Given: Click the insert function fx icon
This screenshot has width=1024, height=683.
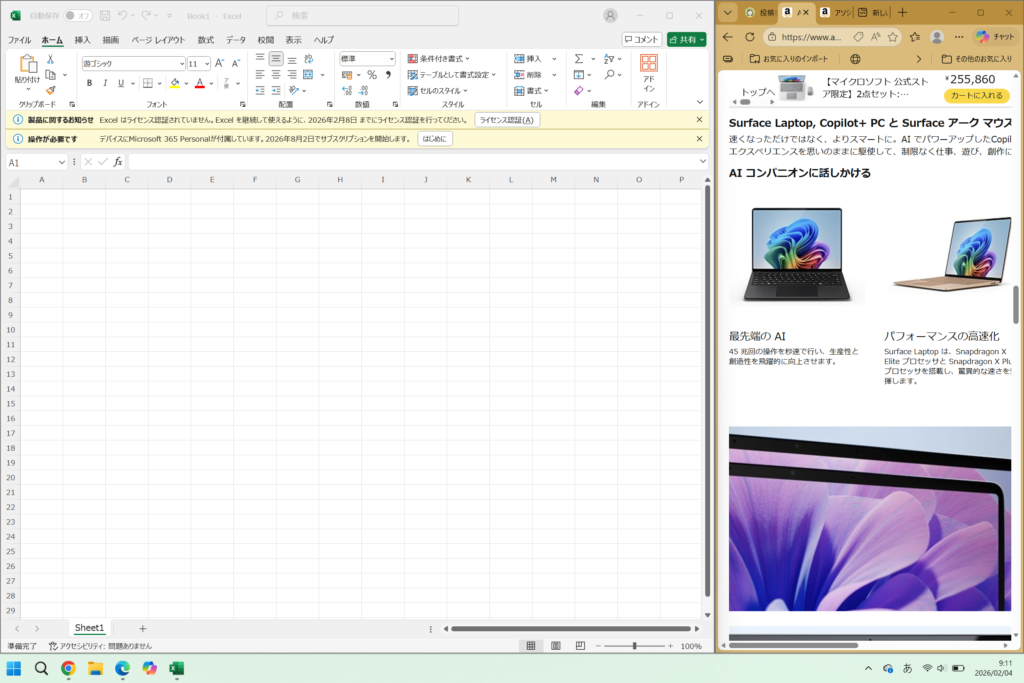Looking at the screenshot, I should click(x=118, y=162).
